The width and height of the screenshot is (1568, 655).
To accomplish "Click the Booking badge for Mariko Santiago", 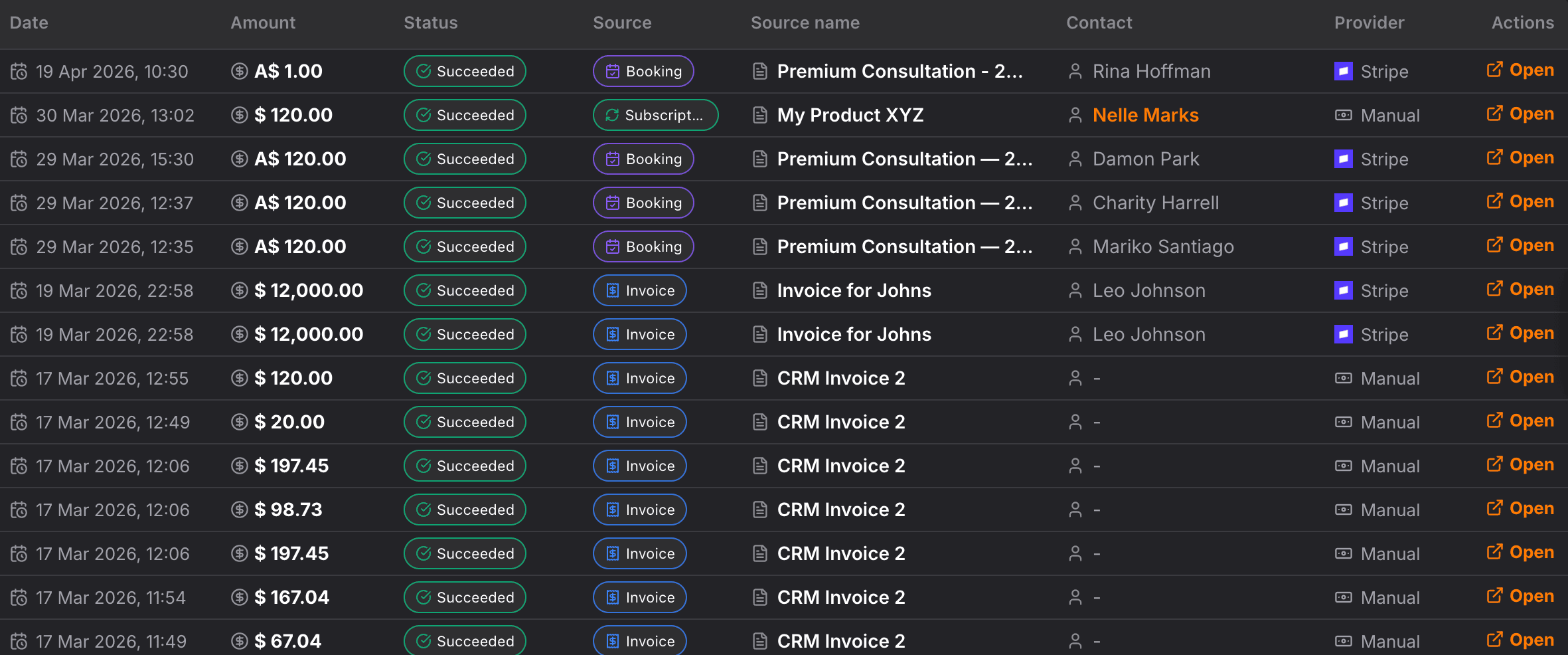I will tap(643, 246).
